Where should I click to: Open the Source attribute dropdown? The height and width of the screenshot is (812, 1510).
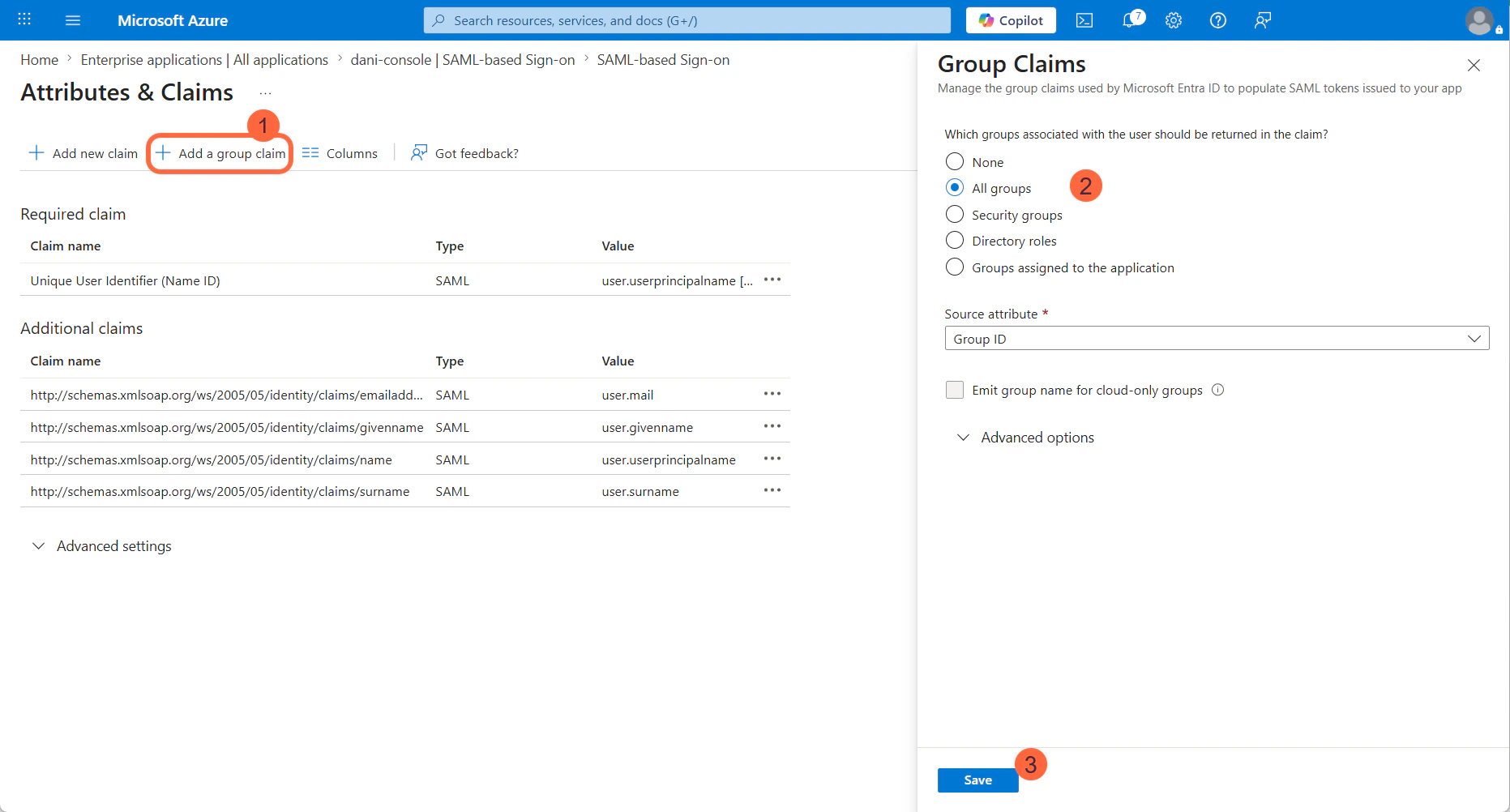(1217, 339)
